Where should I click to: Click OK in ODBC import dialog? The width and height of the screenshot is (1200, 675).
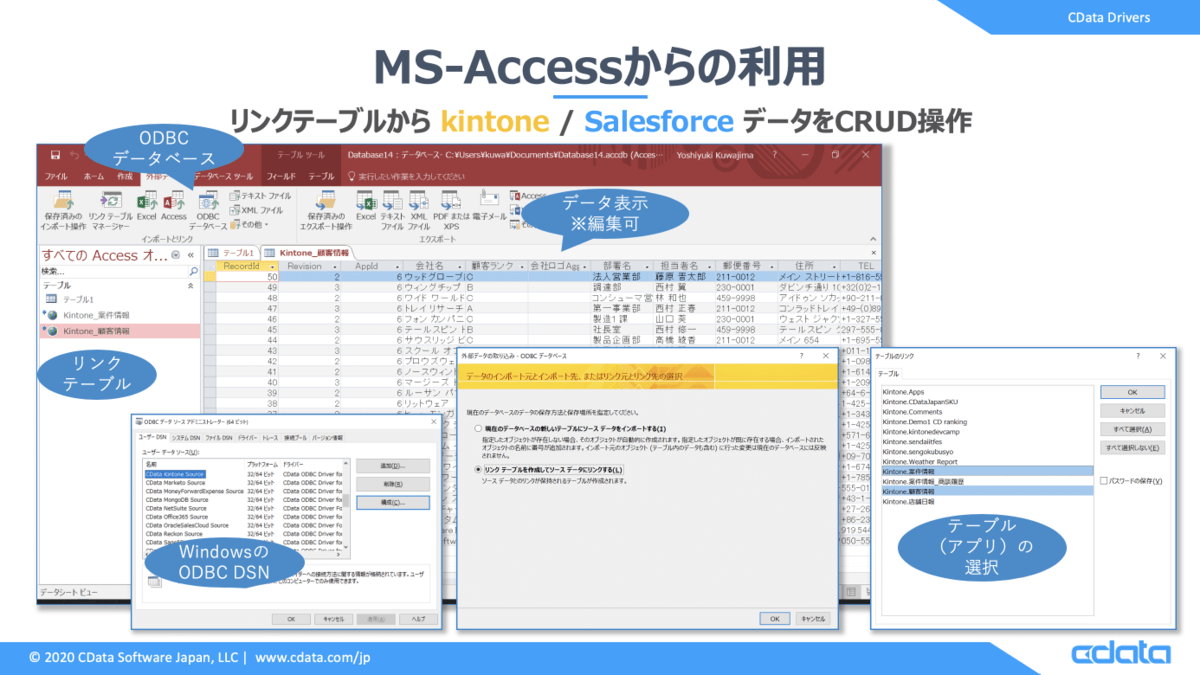point(773,619)
